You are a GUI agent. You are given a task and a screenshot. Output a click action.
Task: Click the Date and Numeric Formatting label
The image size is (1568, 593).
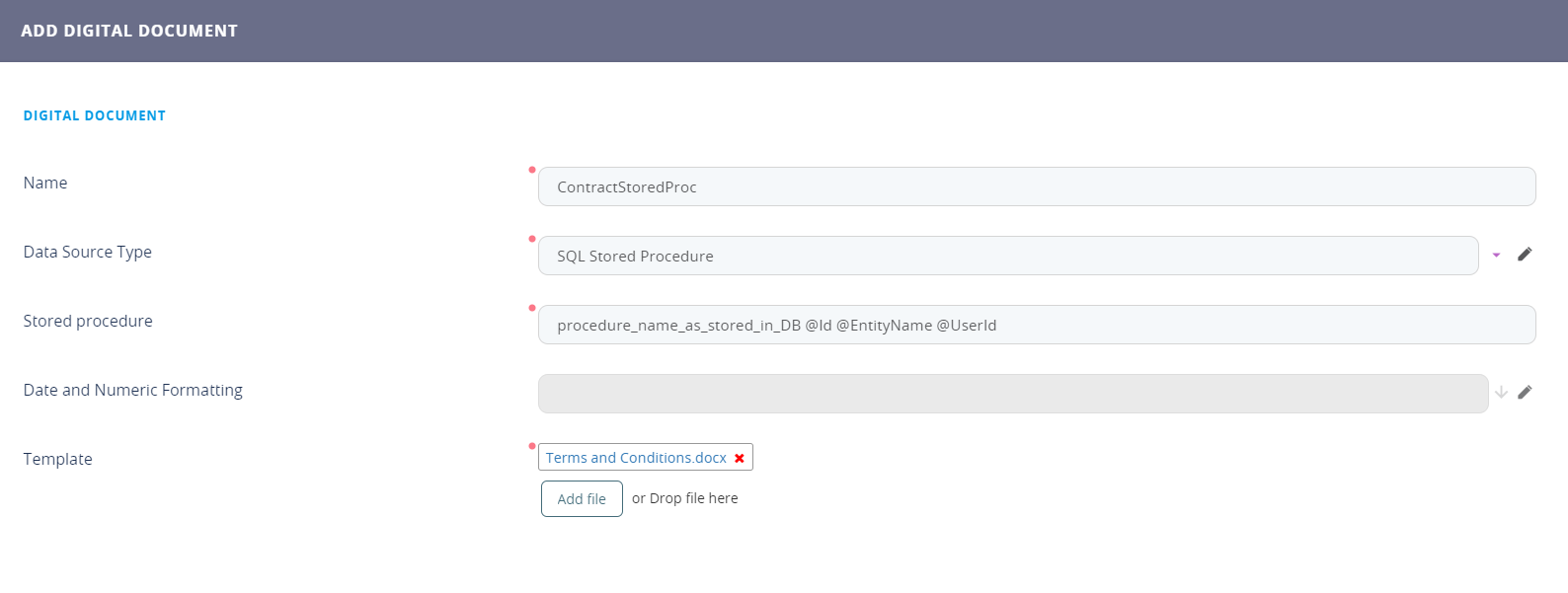click(x=133, y=390)
